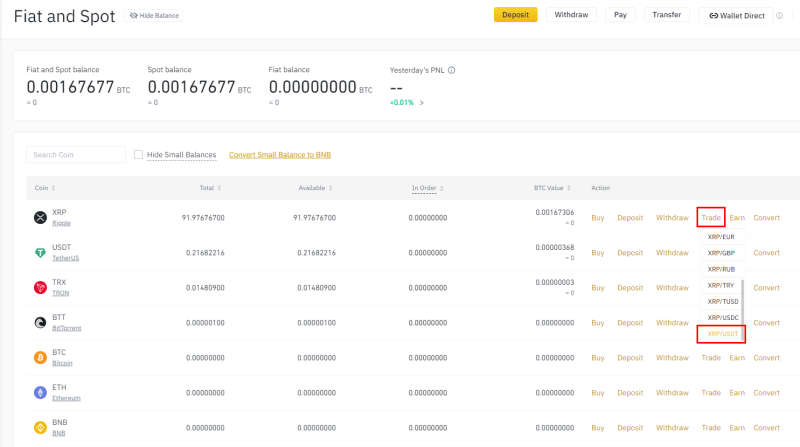Sort by Total column arrows

(x=219, y=188)
